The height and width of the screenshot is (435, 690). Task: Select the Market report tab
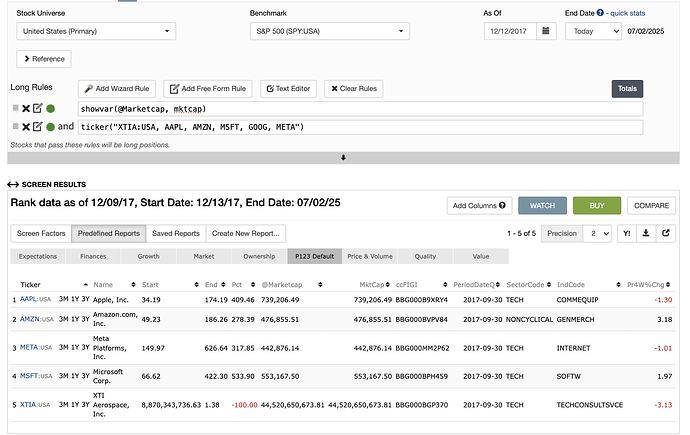click(204, 256)
